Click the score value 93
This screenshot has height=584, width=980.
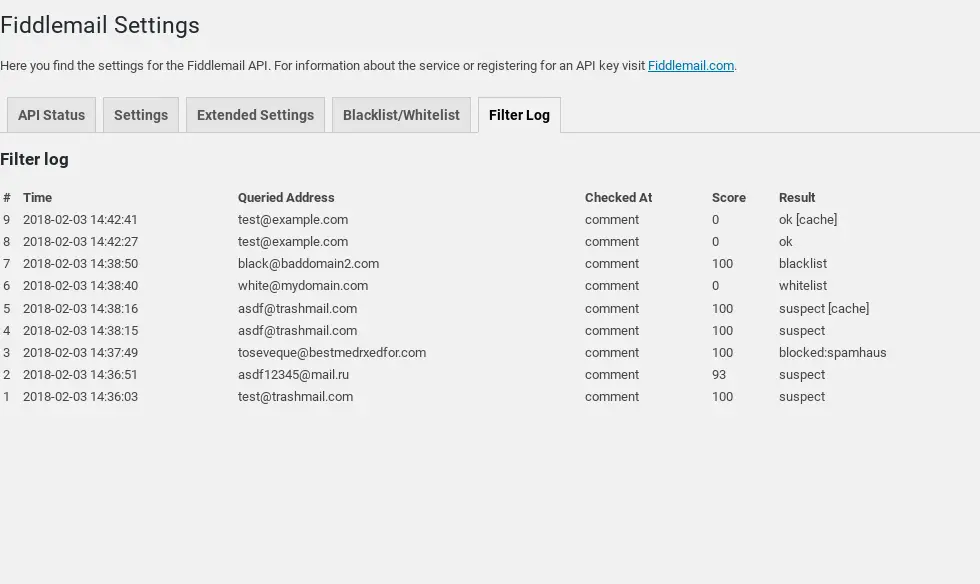[719, 375]
